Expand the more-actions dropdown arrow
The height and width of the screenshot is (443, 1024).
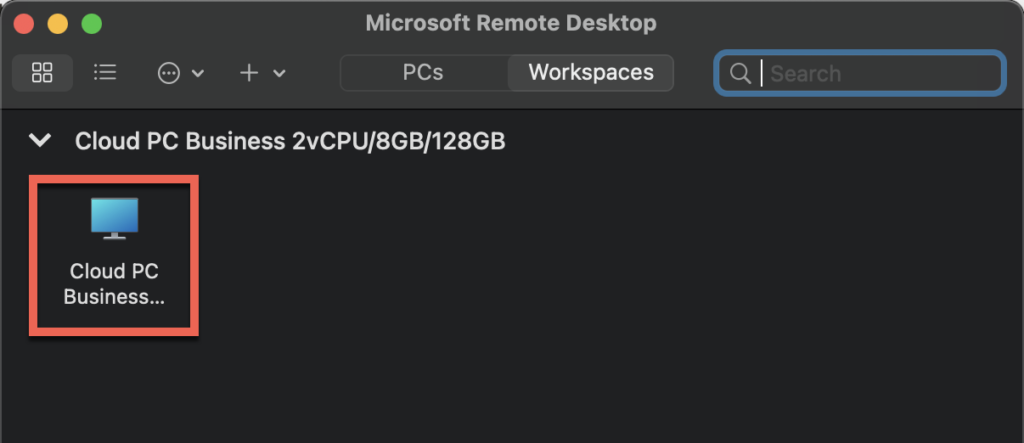(x=198, y=73)
